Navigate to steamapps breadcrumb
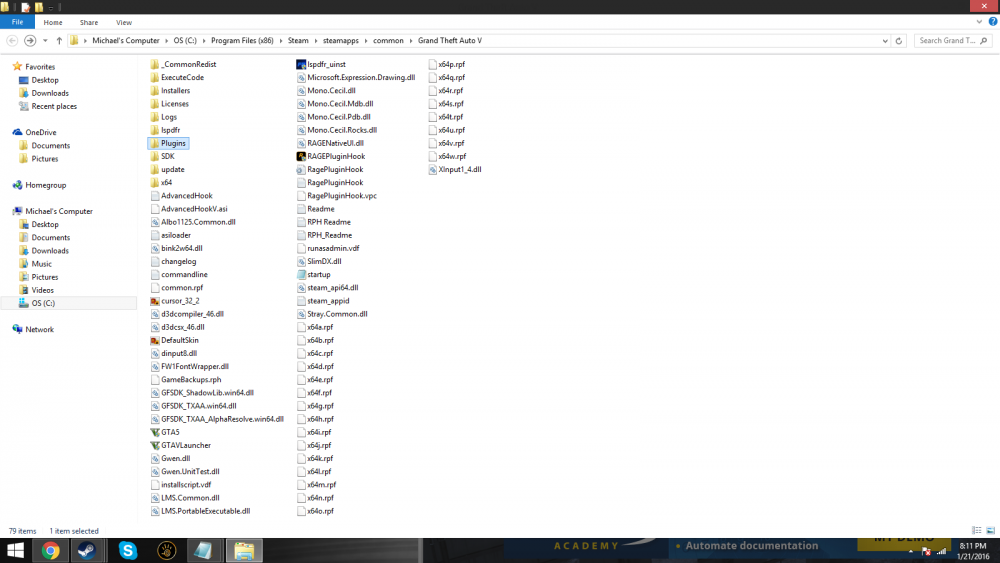The image size is (1000, 563). tap(341, 41)
